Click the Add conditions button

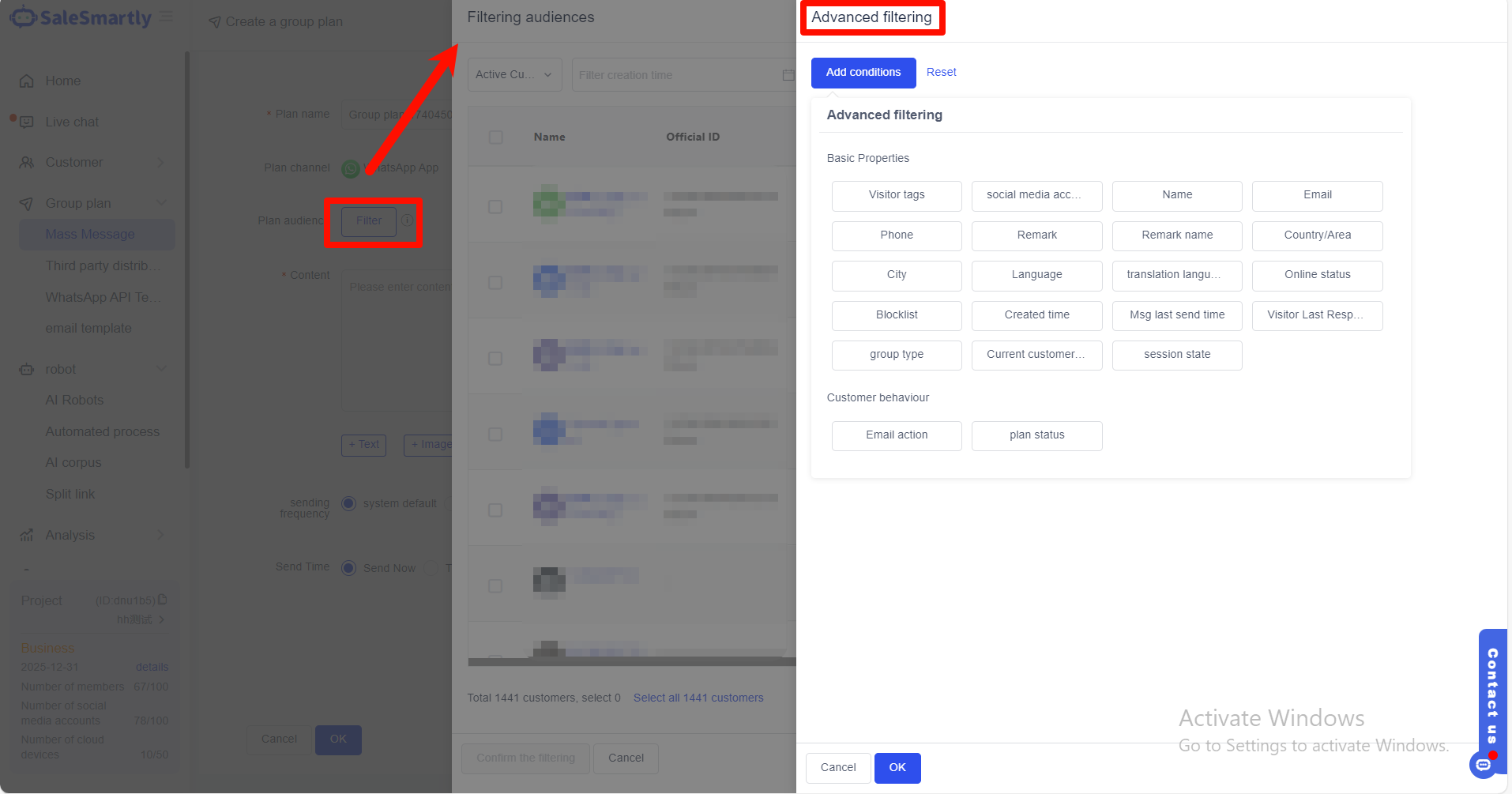pos(863,73)
